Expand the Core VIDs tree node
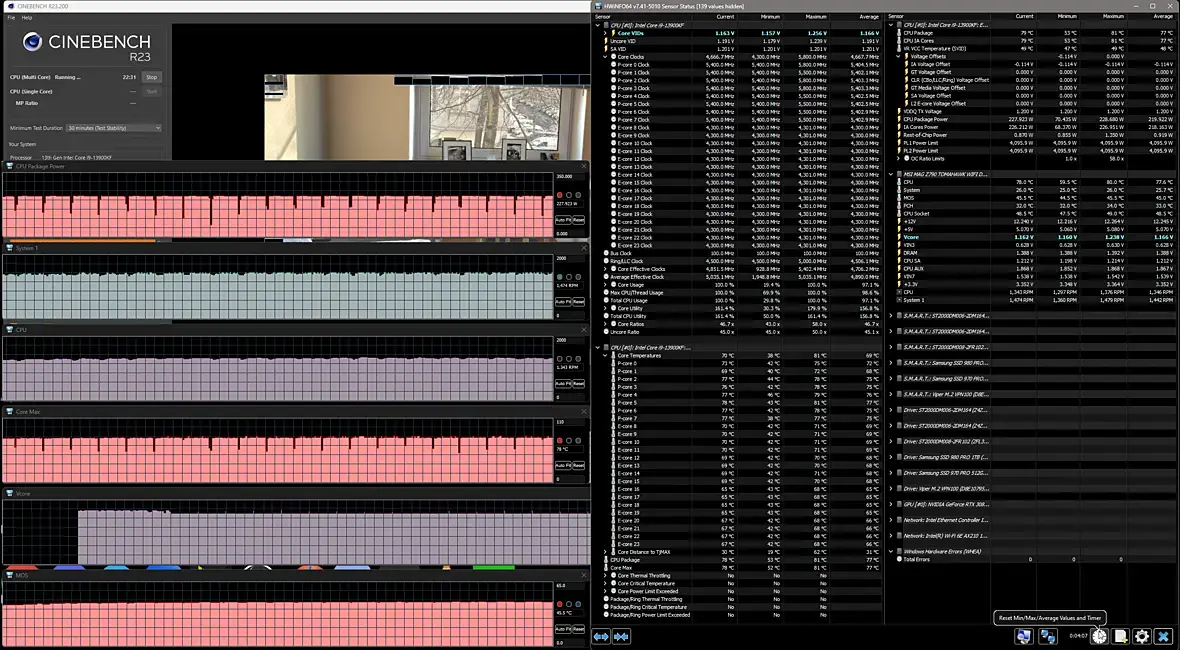Viewport: 1180px width, 650px height. (x=605, y=33)
